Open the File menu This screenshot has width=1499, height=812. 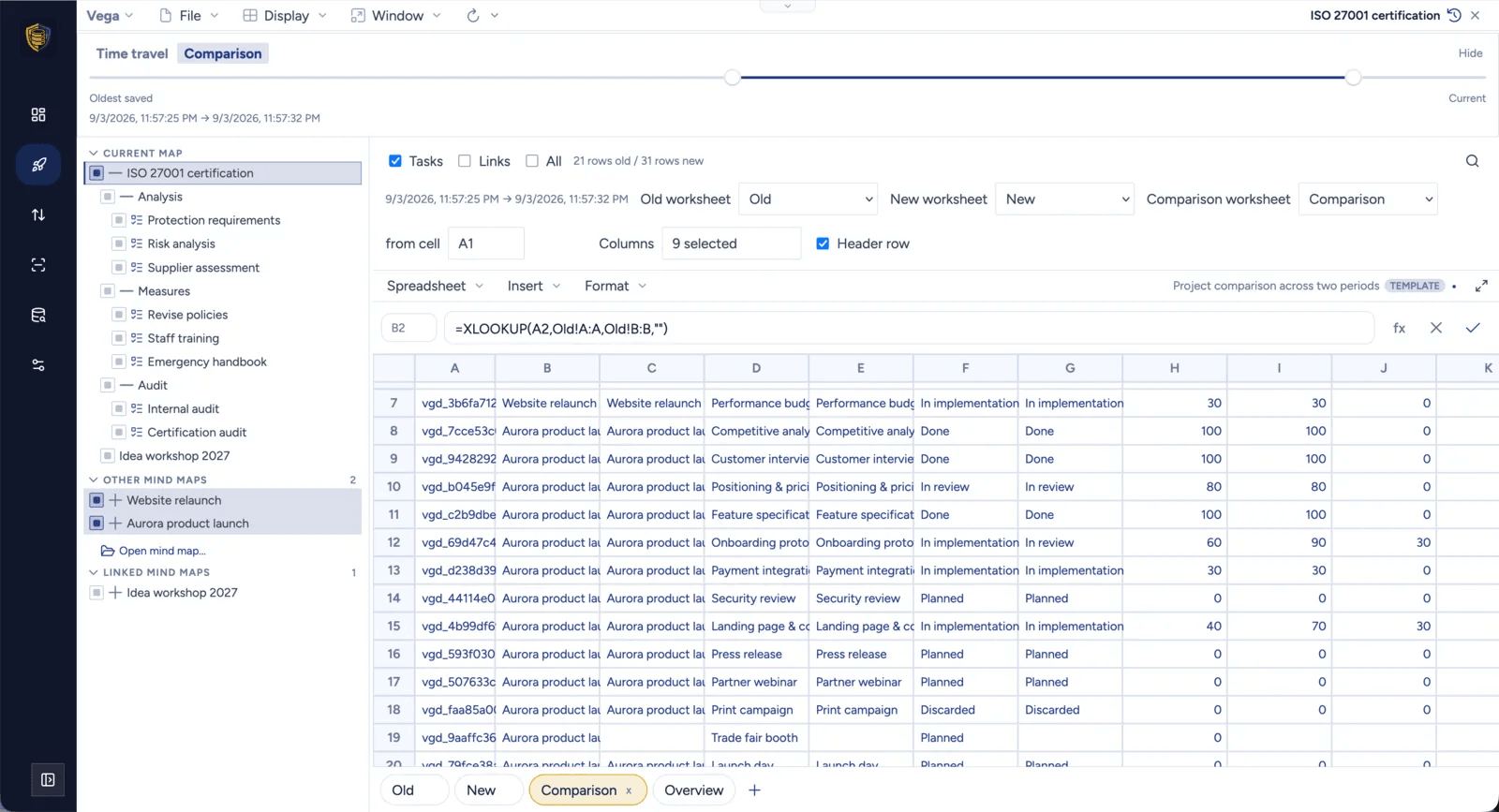[188, 16]
